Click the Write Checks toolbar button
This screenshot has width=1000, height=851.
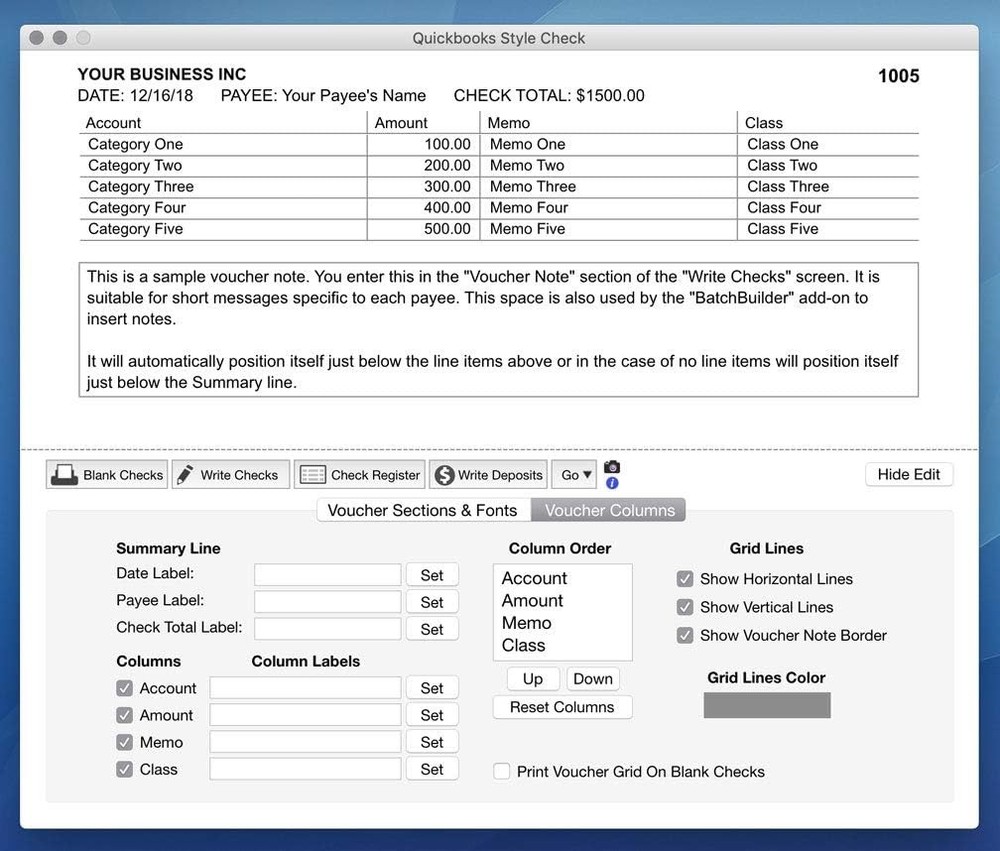click(x=230, y=474)
